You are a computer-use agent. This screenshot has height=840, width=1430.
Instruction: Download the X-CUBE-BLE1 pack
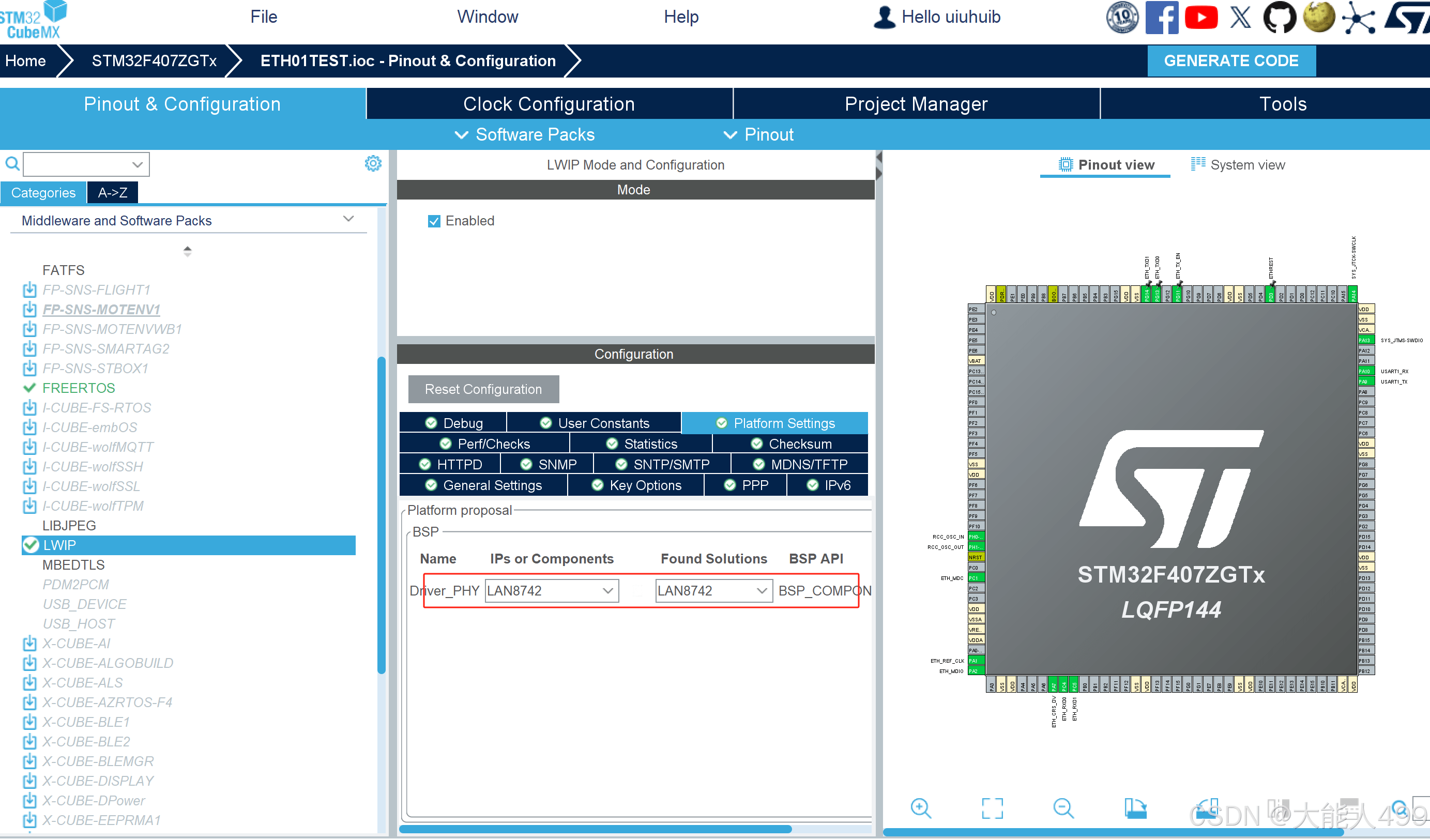pos(29,723)
